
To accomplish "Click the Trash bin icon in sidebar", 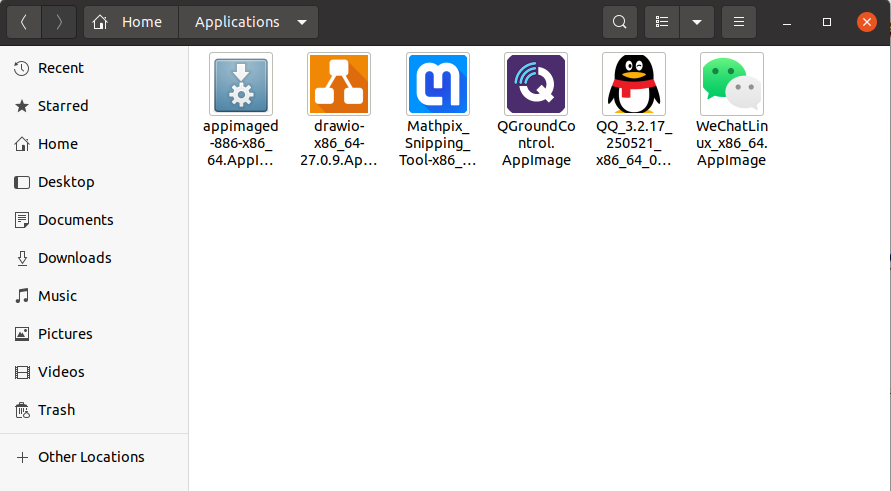I will (x=22, y=410).
